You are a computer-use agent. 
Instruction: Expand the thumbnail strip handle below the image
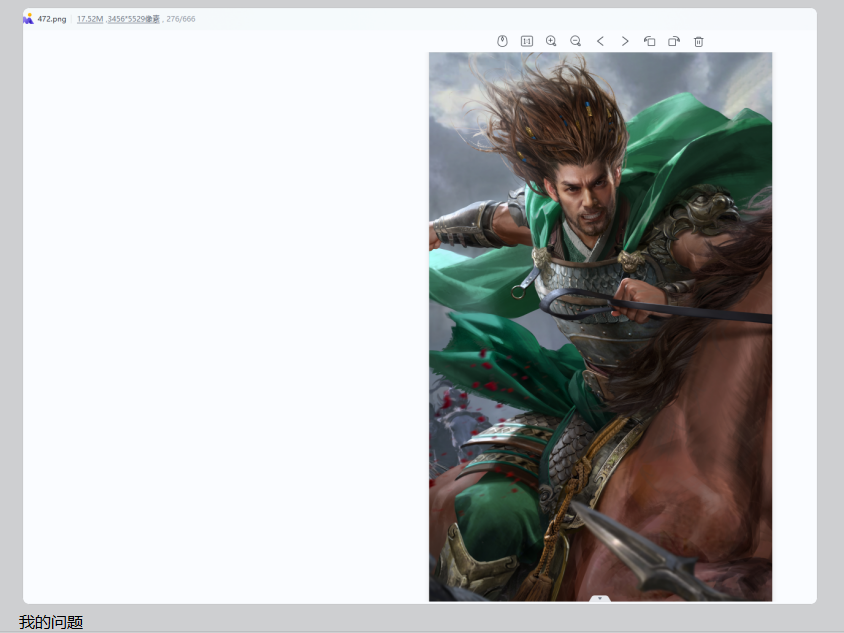pos(600,599)
